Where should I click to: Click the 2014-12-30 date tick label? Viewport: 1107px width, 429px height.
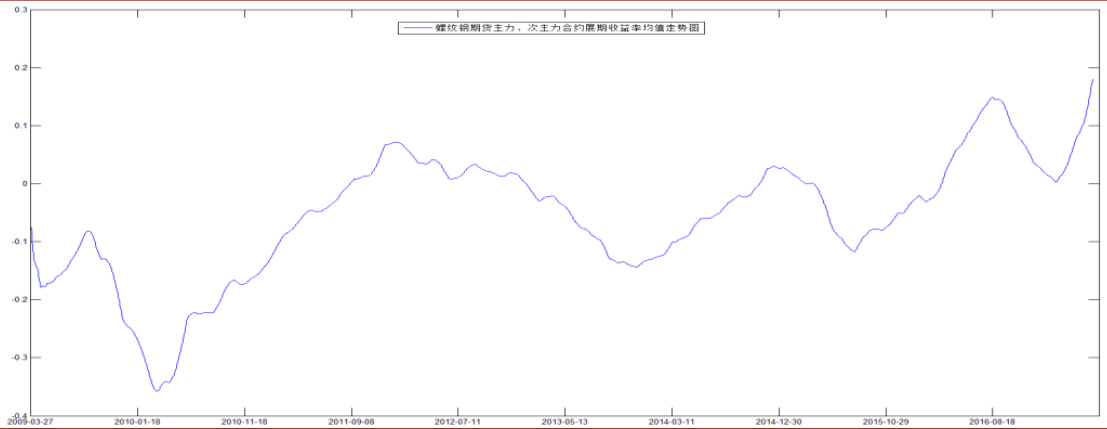[779, 423]
